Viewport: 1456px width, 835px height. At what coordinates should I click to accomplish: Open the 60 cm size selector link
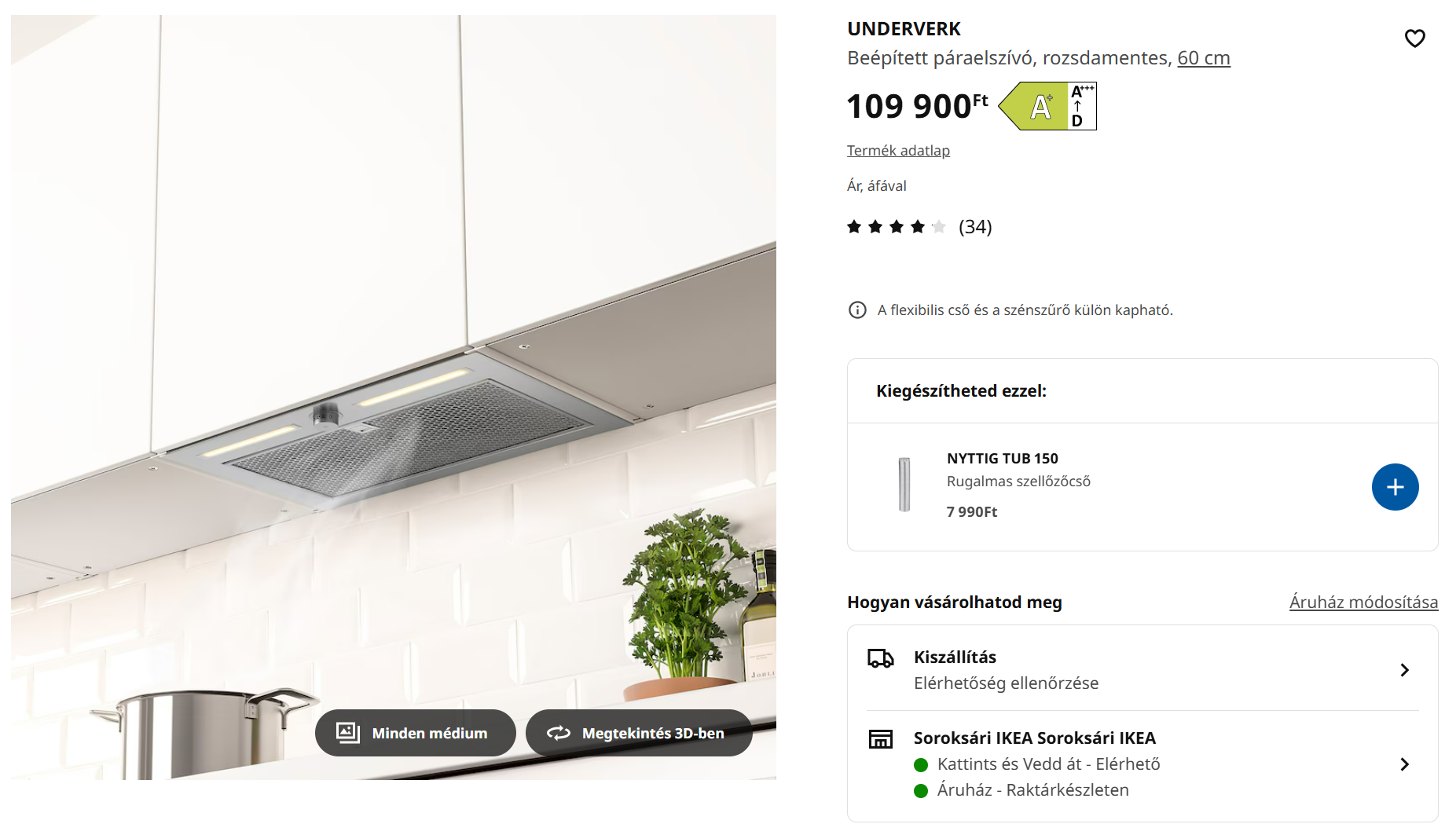[x=1203, y=58]
